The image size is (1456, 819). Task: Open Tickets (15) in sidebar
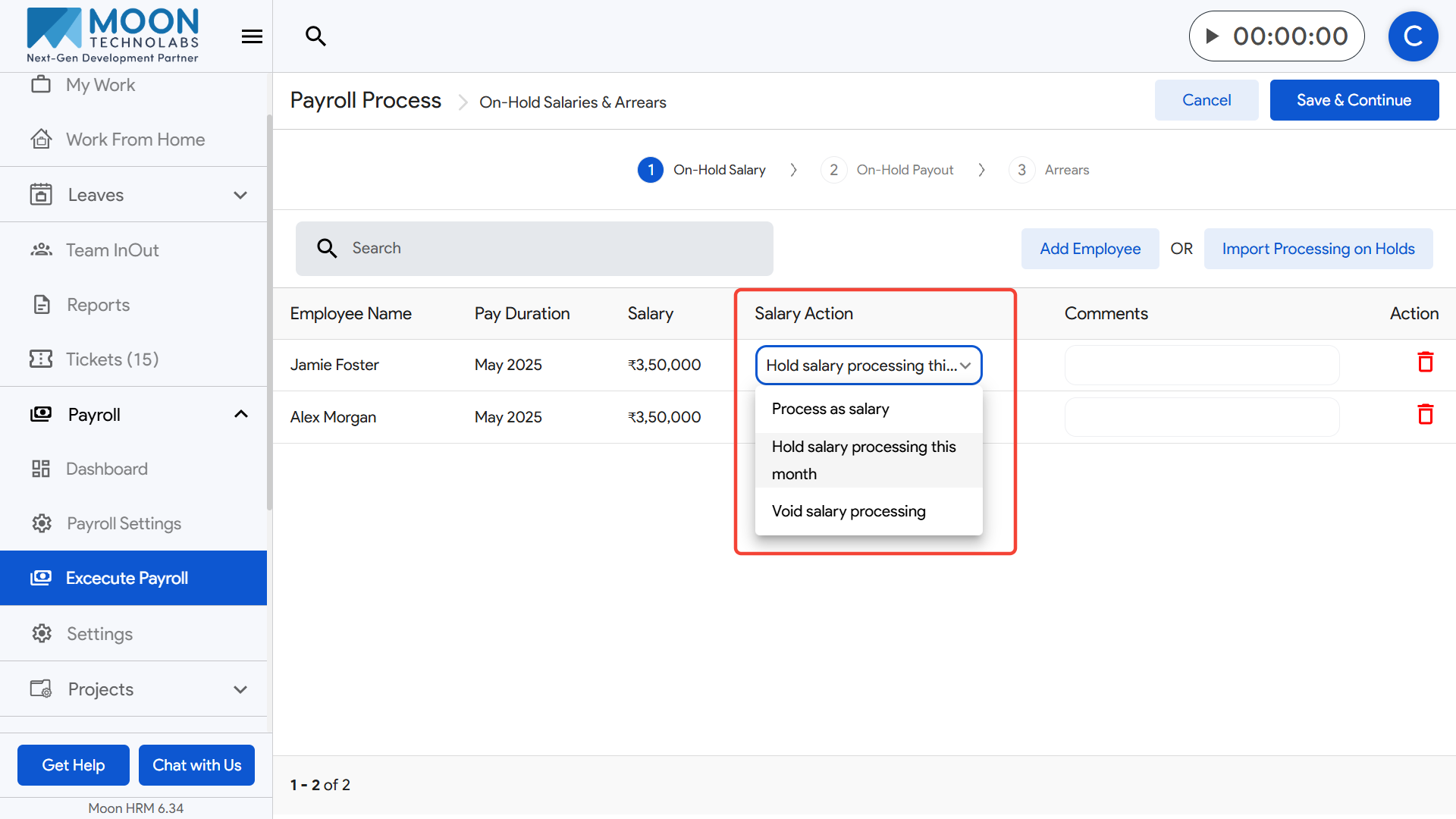point(112,359)
